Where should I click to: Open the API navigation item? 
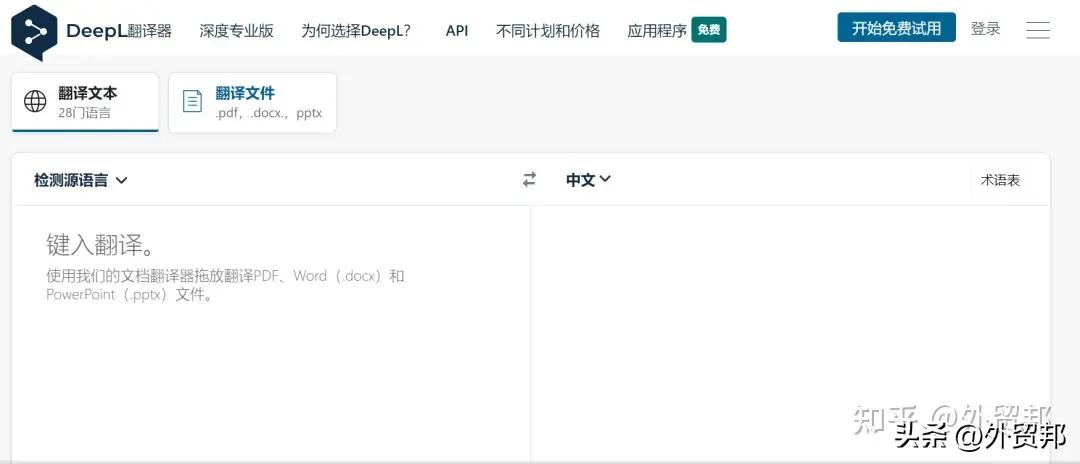coord(457,31)
